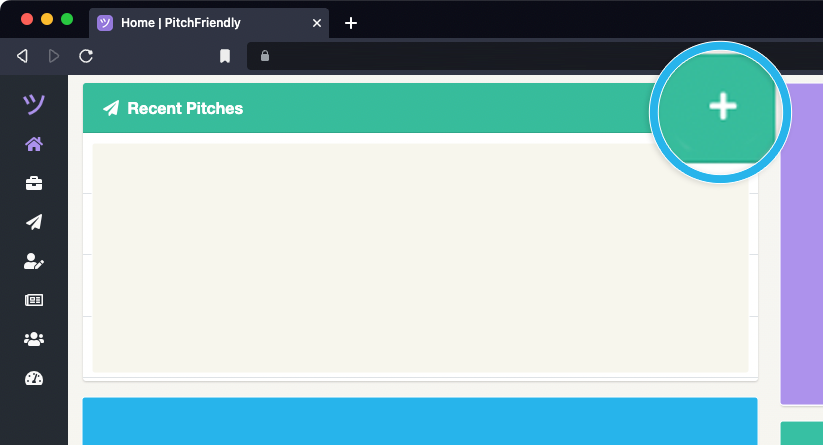Open a new browser tab
This screenshot has height=445, width=823.
[x=351, y=23]
